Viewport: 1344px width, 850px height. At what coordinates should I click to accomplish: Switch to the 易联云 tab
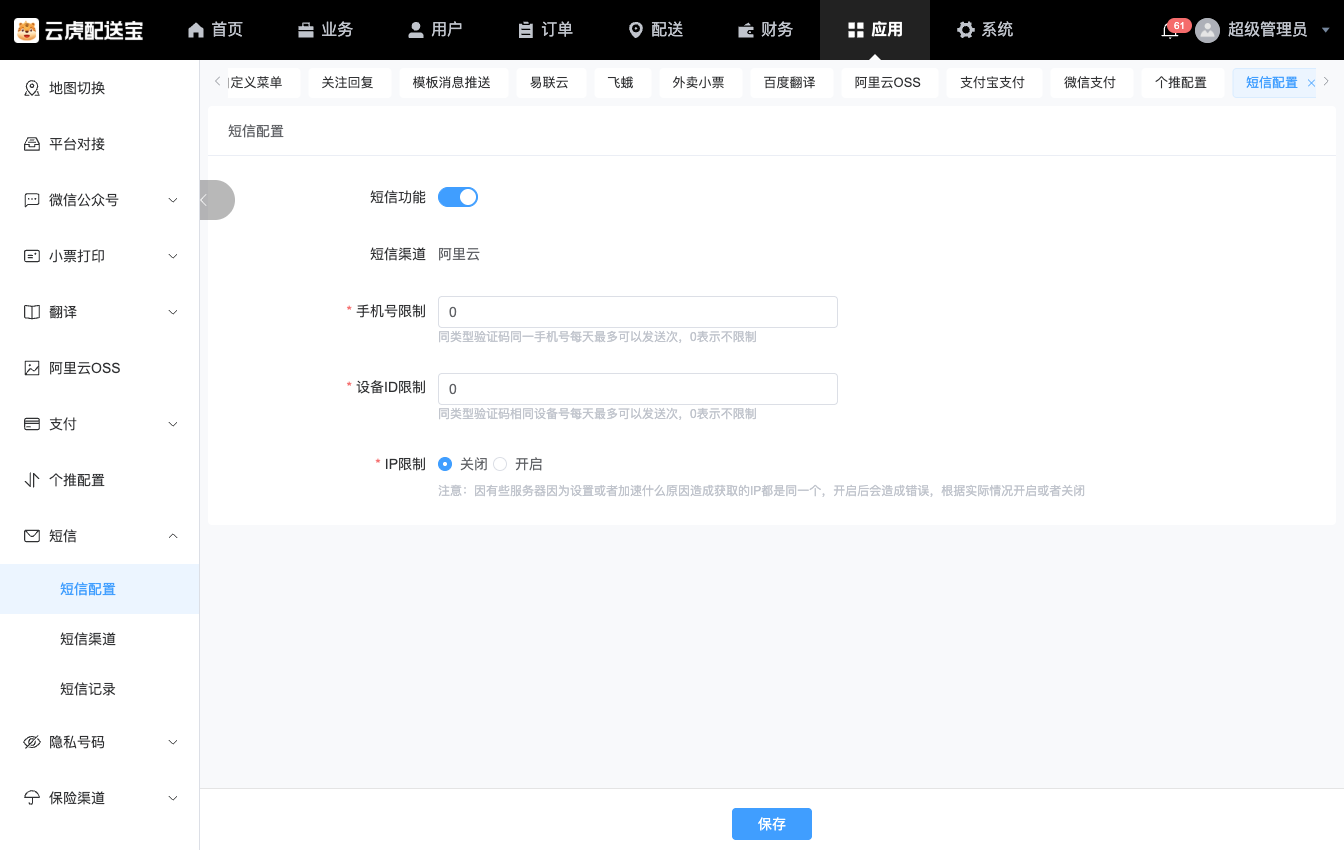pos(549,83)
